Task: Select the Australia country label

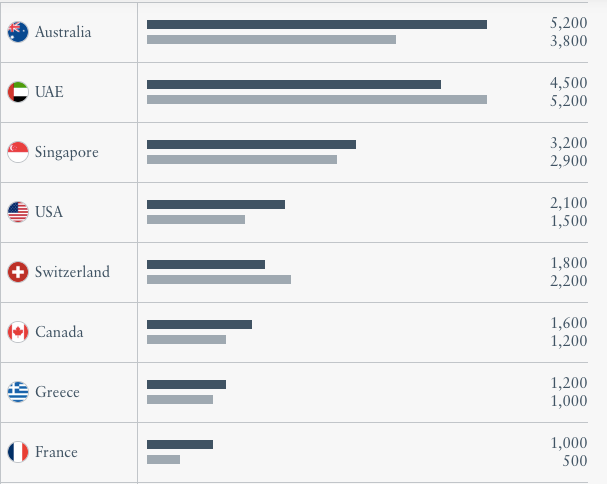Action: click(63, 32)
